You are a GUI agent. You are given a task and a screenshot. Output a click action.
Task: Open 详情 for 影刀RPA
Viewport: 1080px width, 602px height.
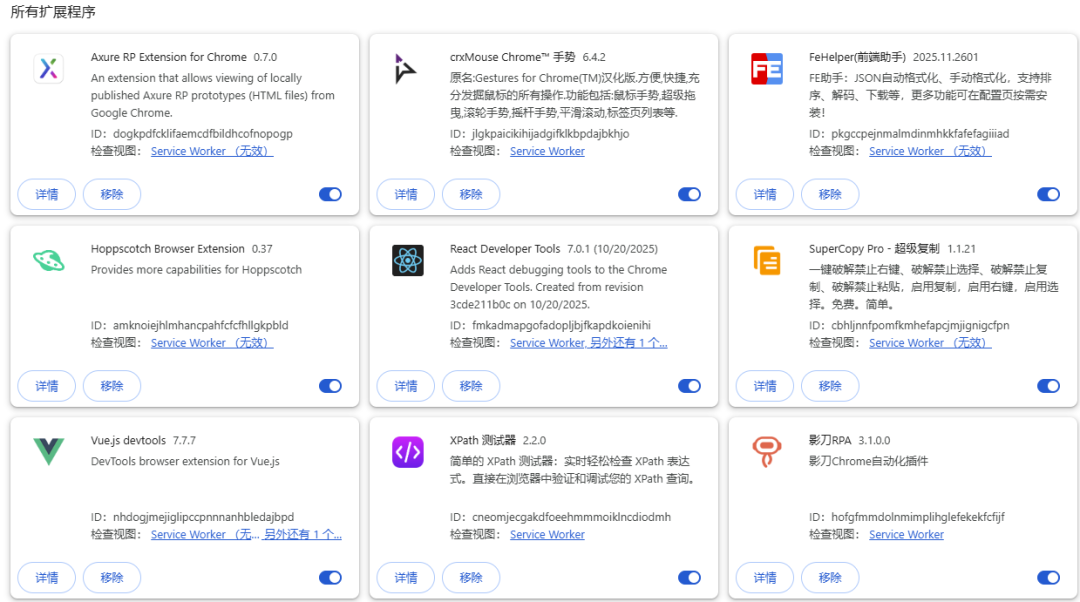point(765,577)
